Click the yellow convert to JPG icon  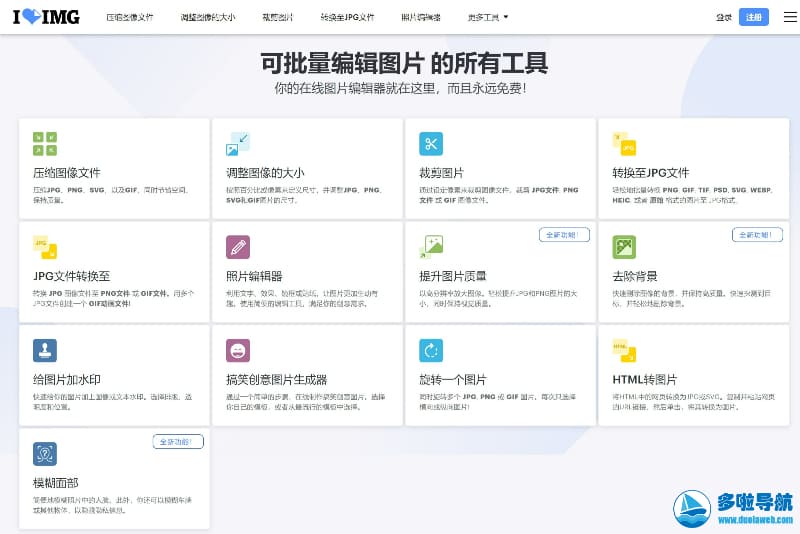coord(624,144)
